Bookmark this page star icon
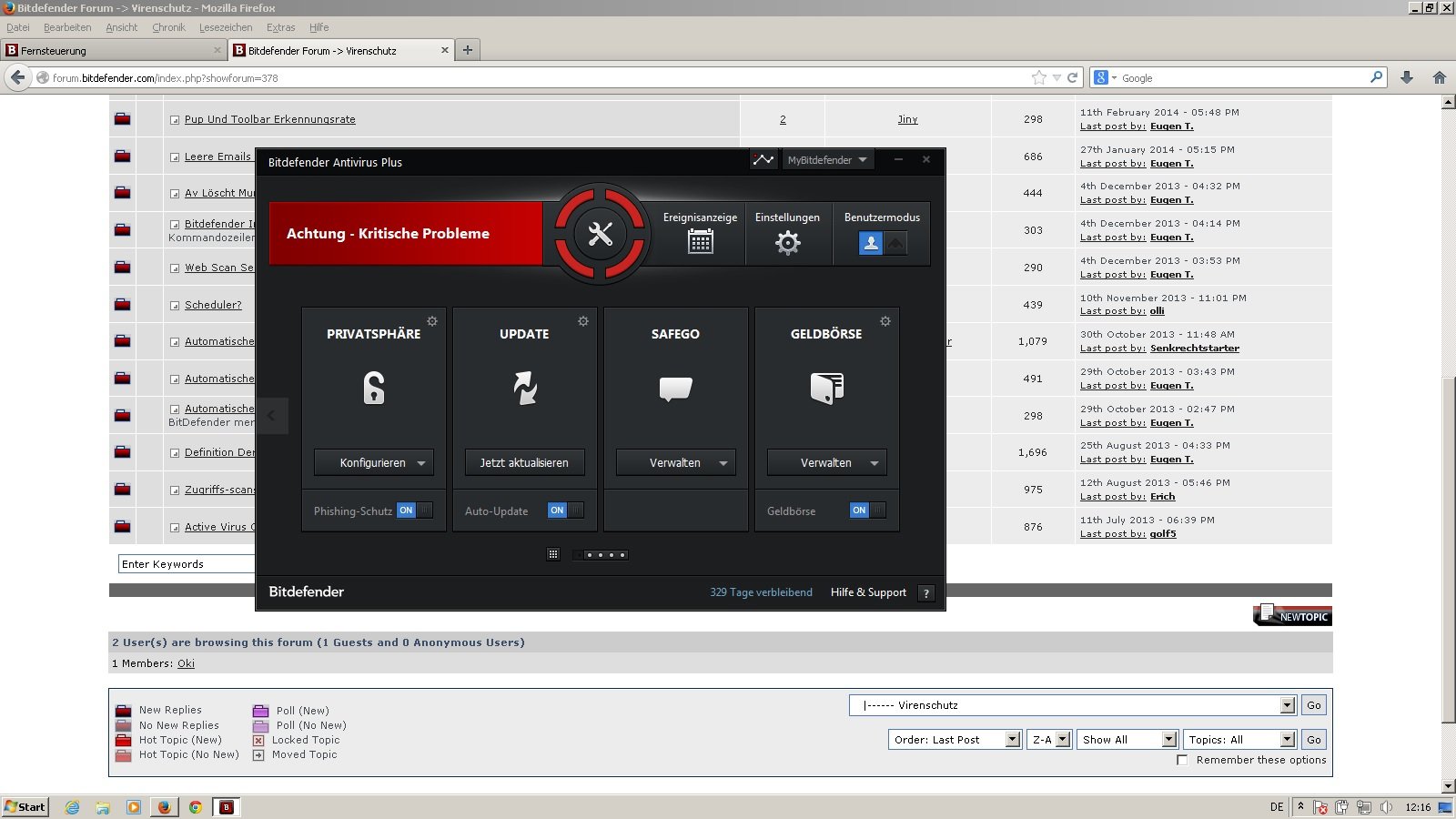The height and width of the screenshot is (819, 1456). pos(1039,77)
